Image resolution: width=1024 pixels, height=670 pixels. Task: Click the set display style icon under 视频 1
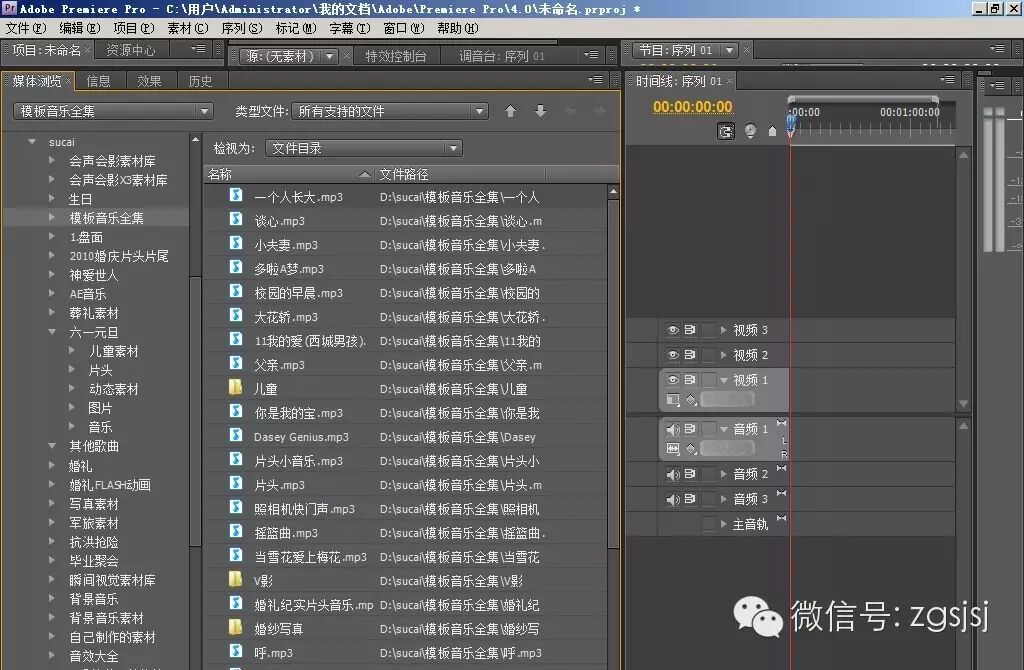coord(673,399)
